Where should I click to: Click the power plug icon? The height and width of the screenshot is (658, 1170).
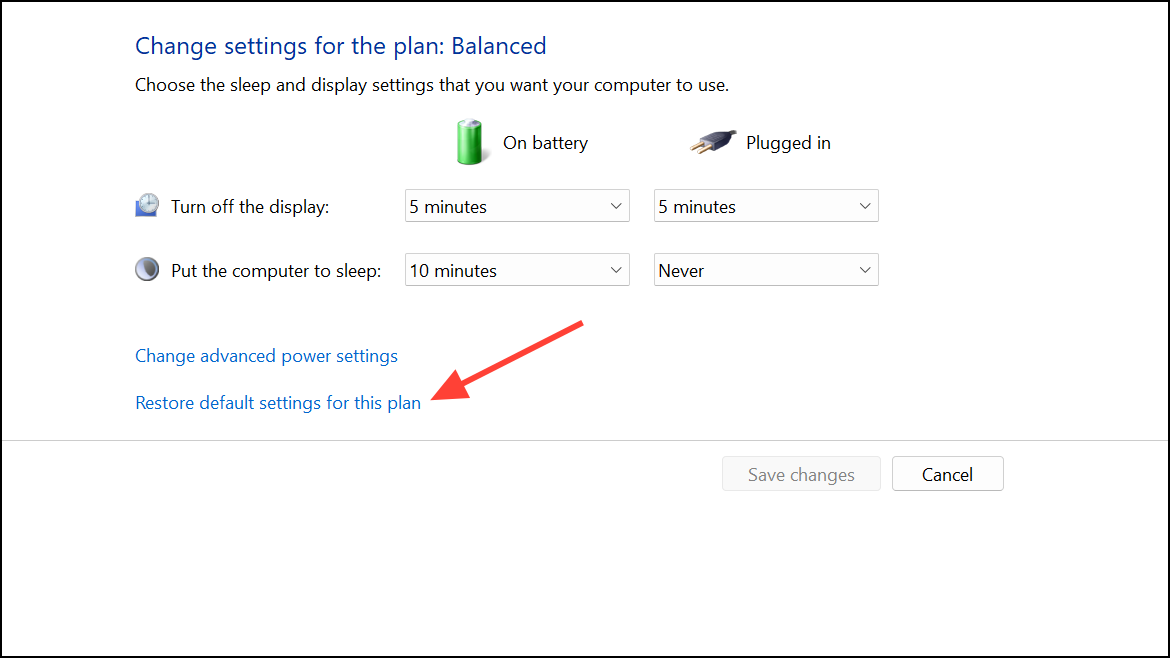(x=712, y=142)
